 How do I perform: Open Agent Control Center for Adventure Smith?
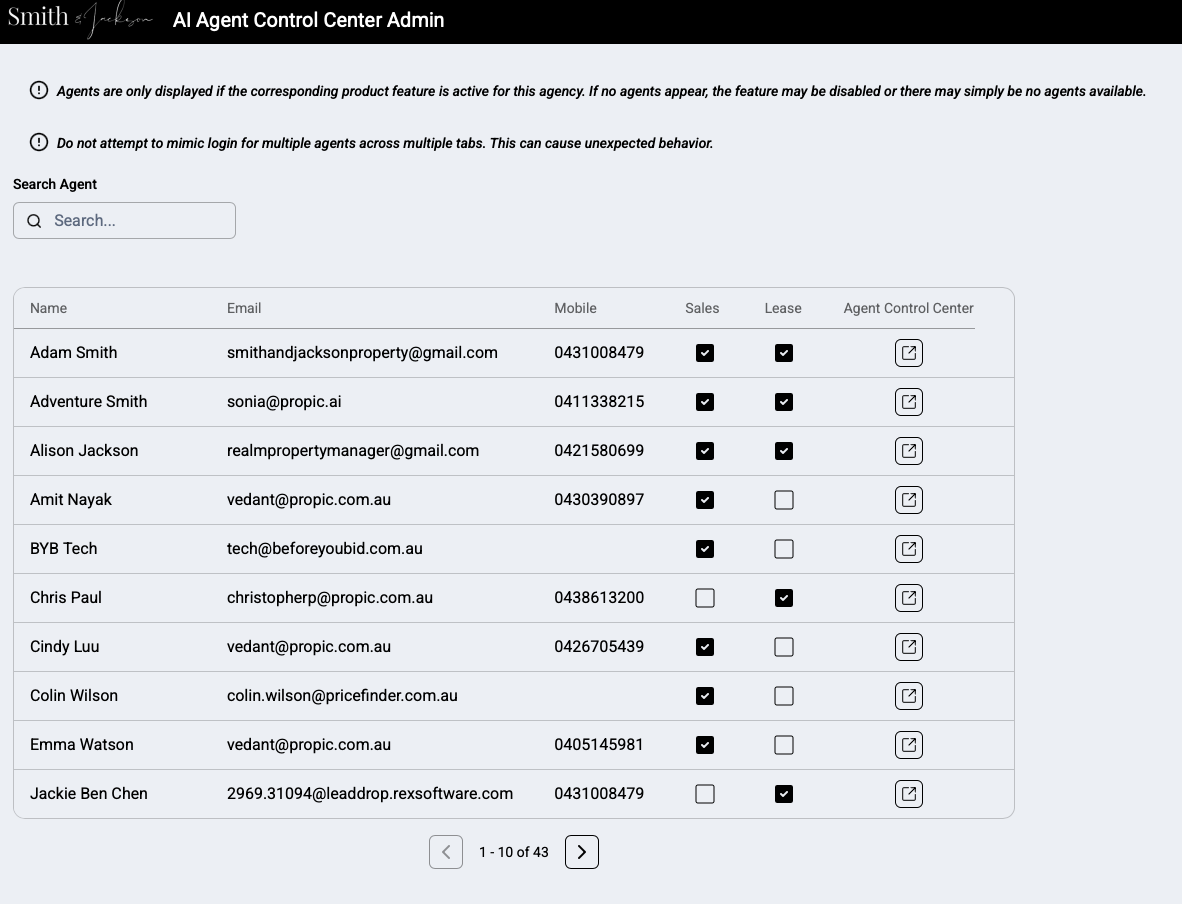click(x=908, y=401)
